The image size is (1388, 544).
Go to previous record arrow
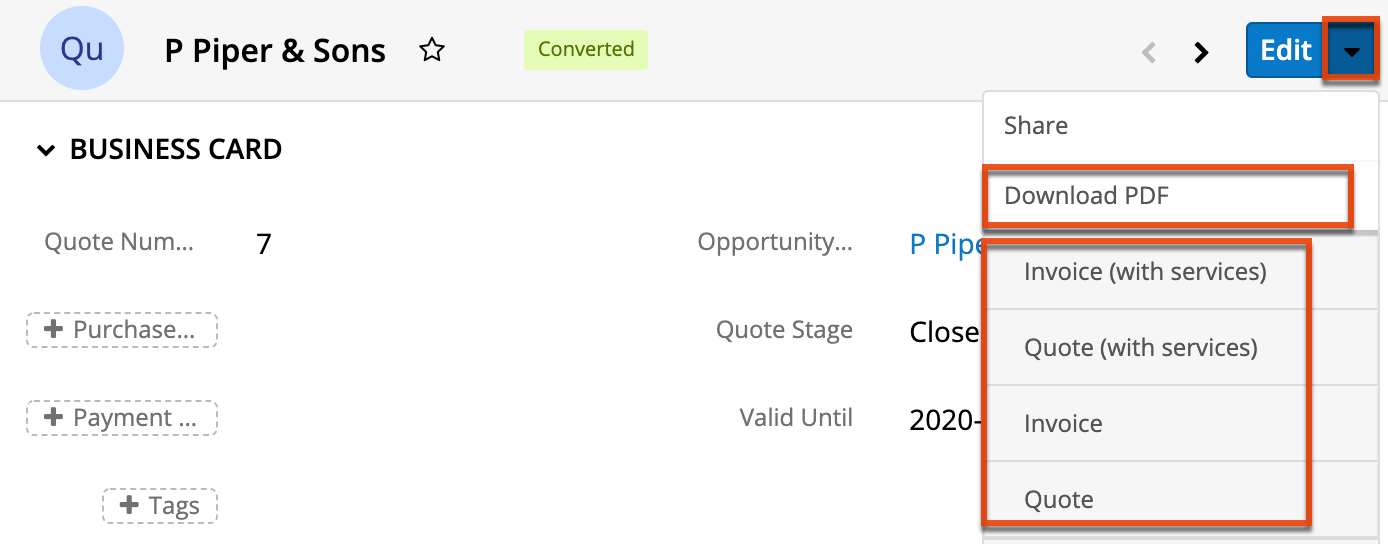1150,52
